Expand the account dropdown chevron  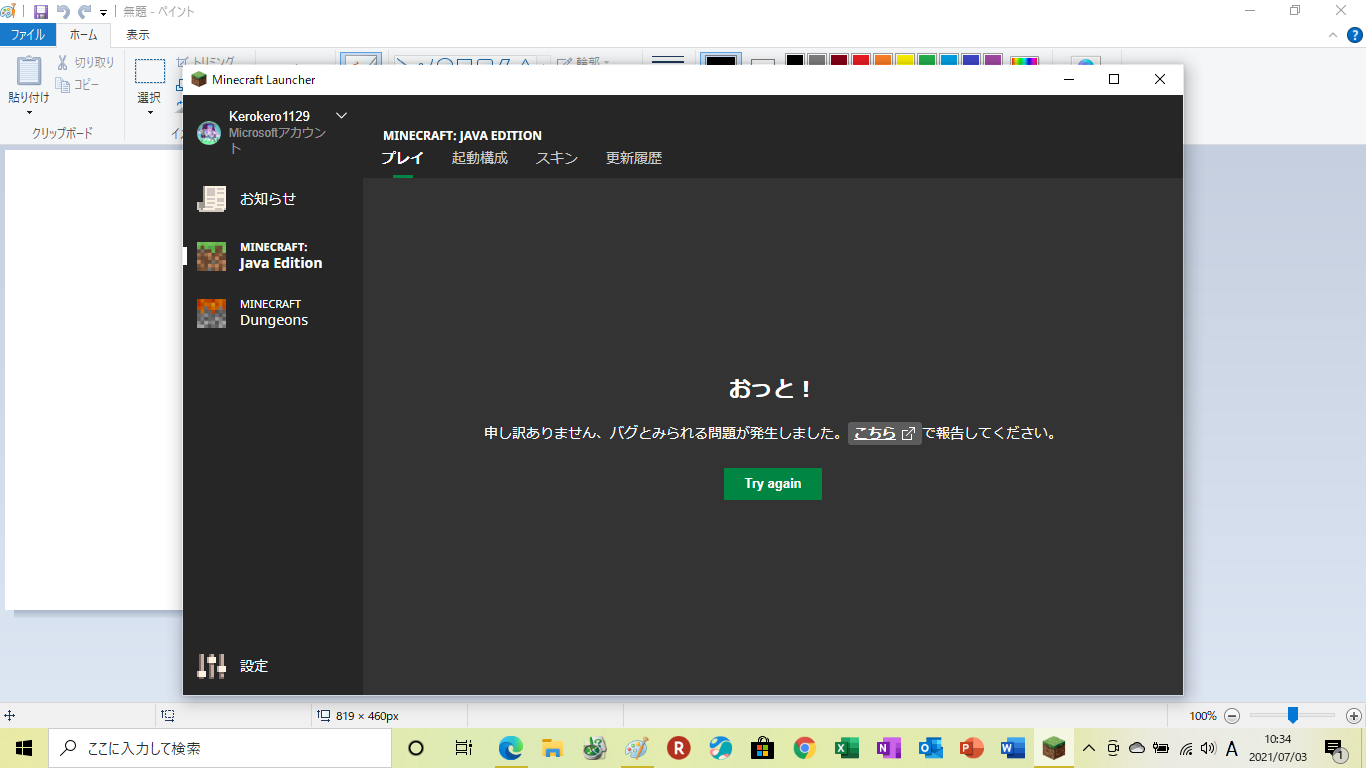(341, 116)
